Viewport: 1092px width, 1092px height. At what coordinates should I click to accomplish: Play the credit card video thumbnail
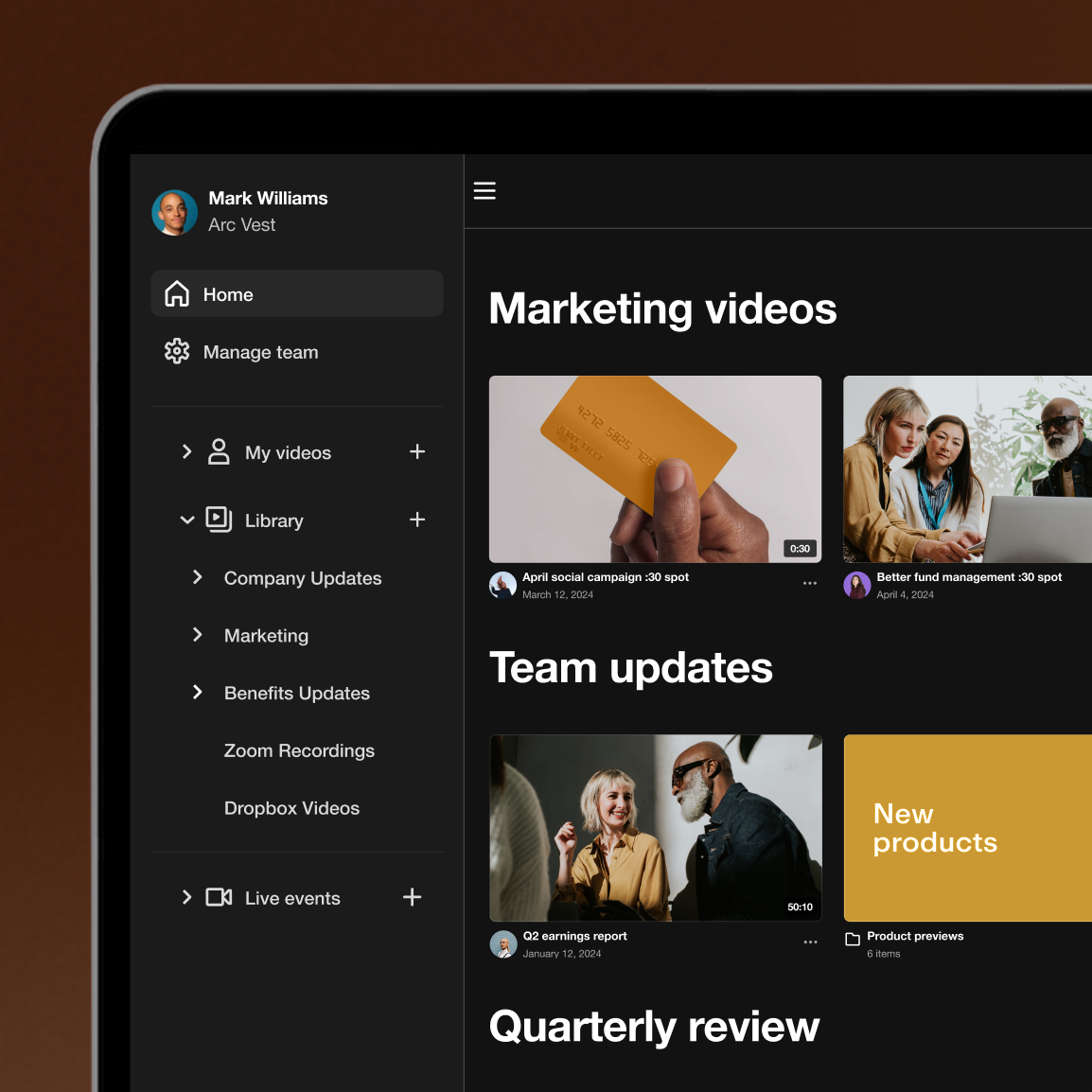656,468
